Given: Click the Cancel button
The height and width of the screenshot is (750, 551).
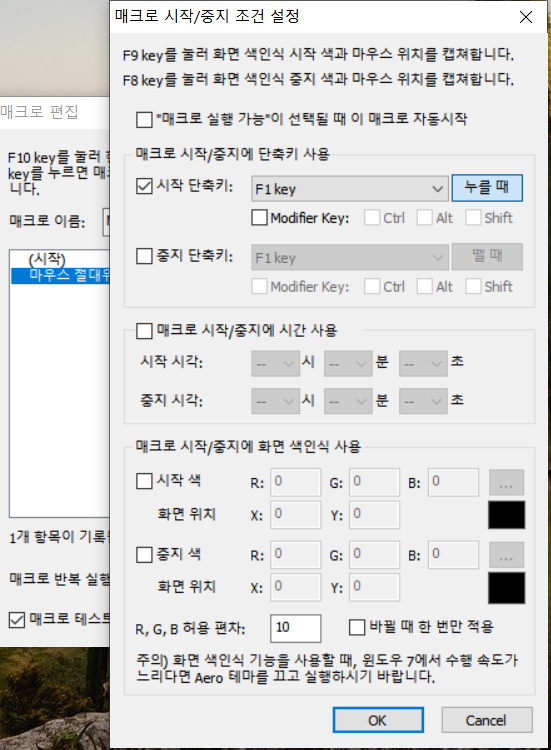Looking at the screenshot, I should click(x=487, y=720).
